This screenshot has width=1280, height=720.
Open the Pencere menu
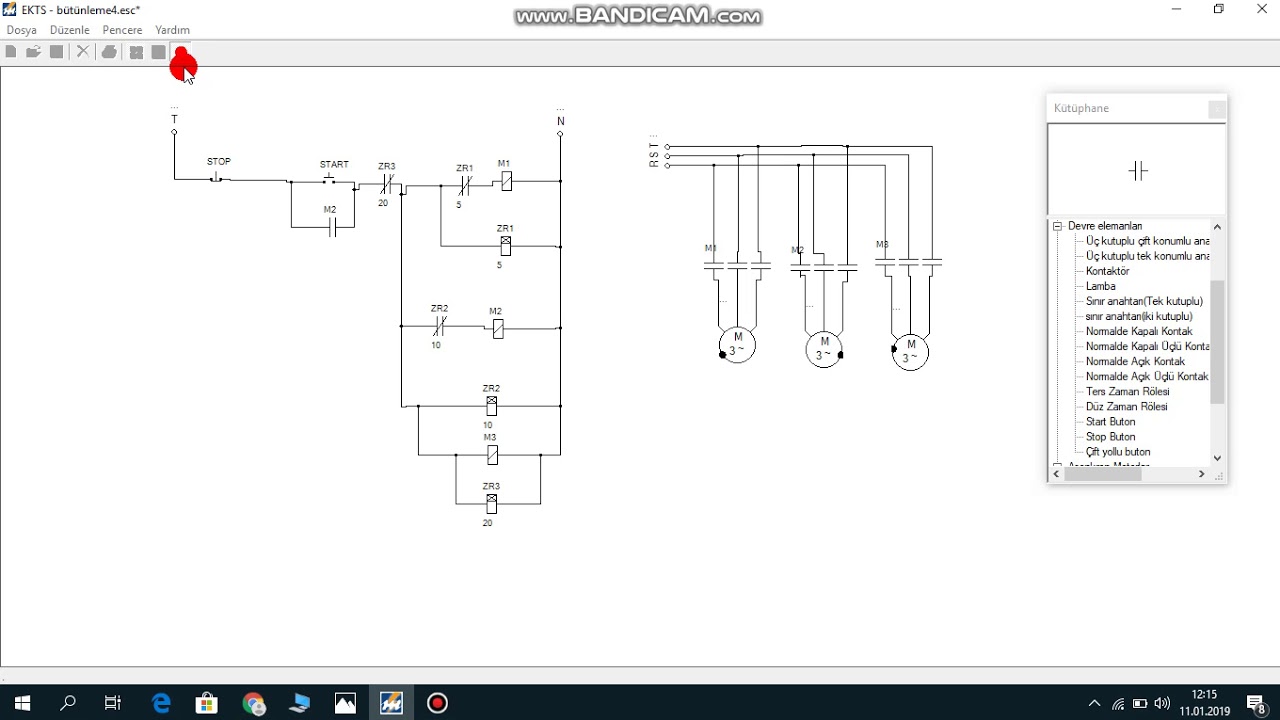[x=123, y=30]
